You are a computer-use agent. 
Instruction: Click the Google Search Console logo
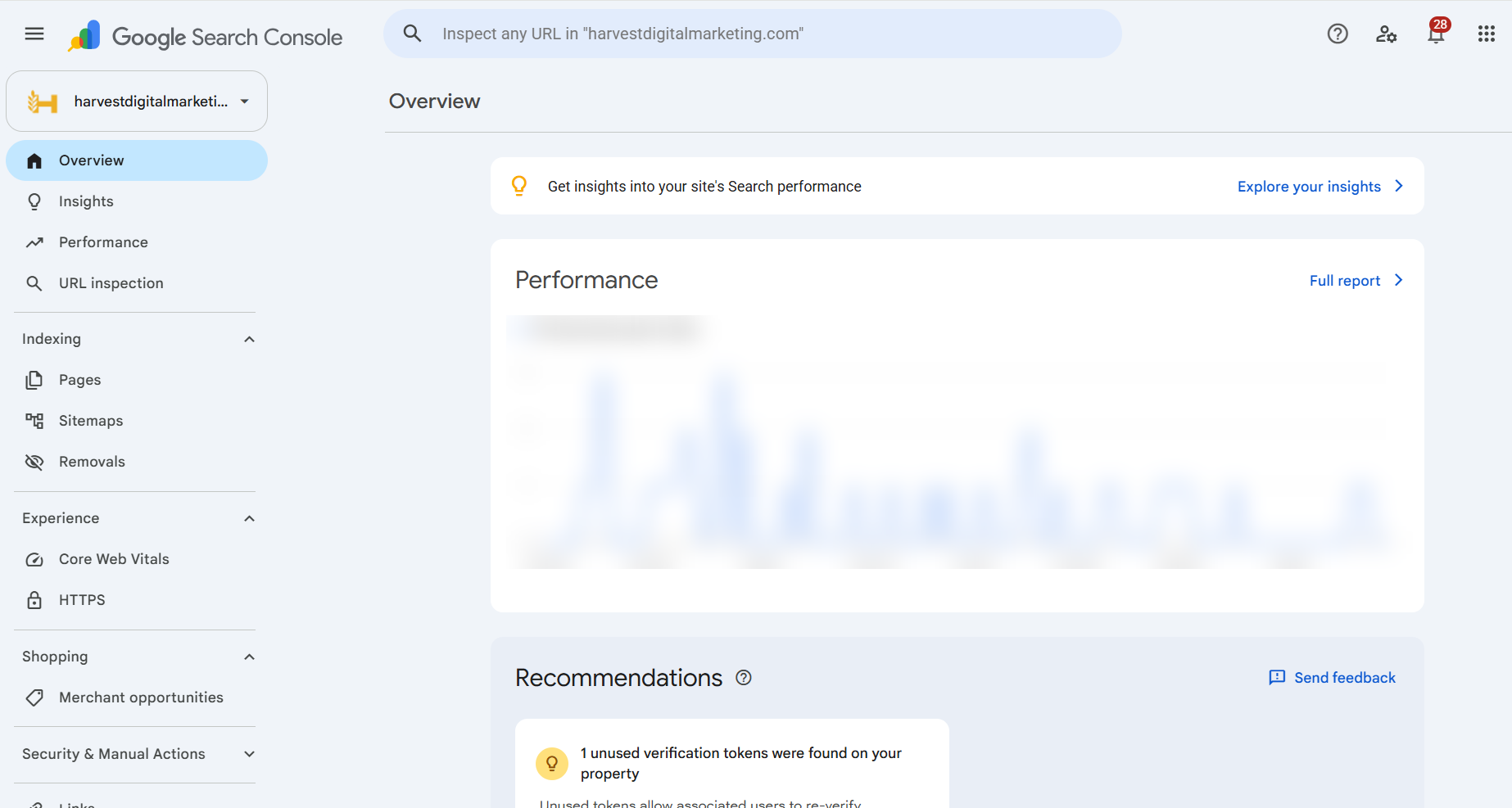point(206,36)
